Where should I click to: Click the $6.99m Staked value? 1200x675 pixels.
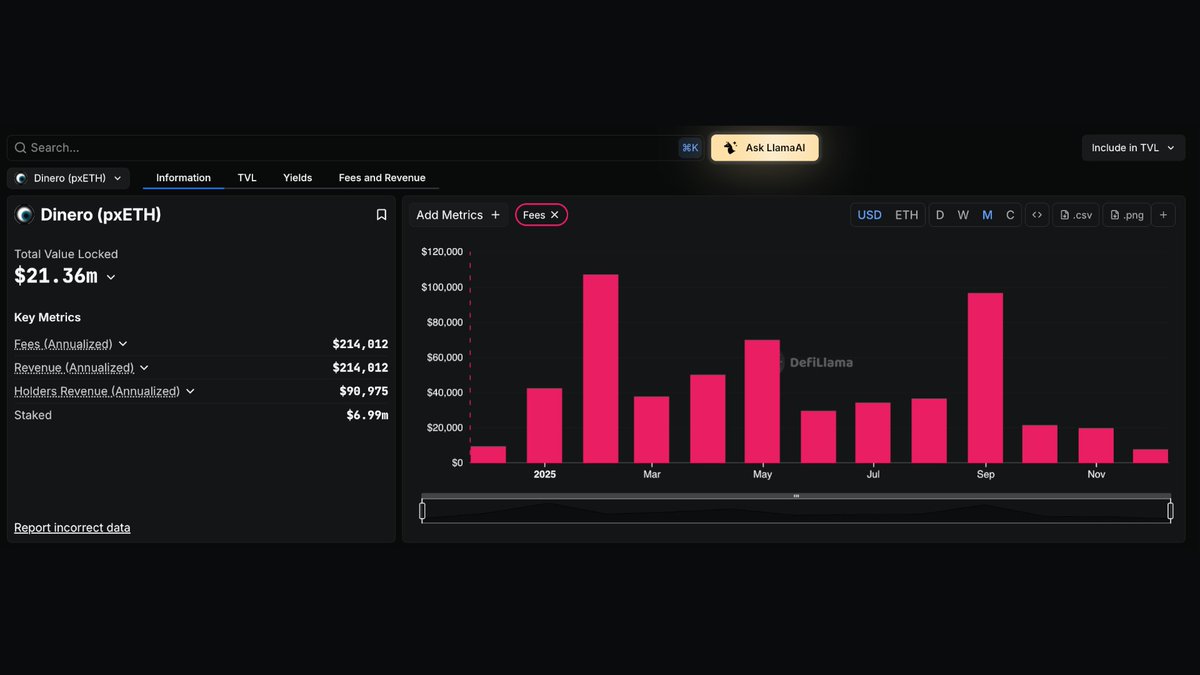click(x=367, y=415)
